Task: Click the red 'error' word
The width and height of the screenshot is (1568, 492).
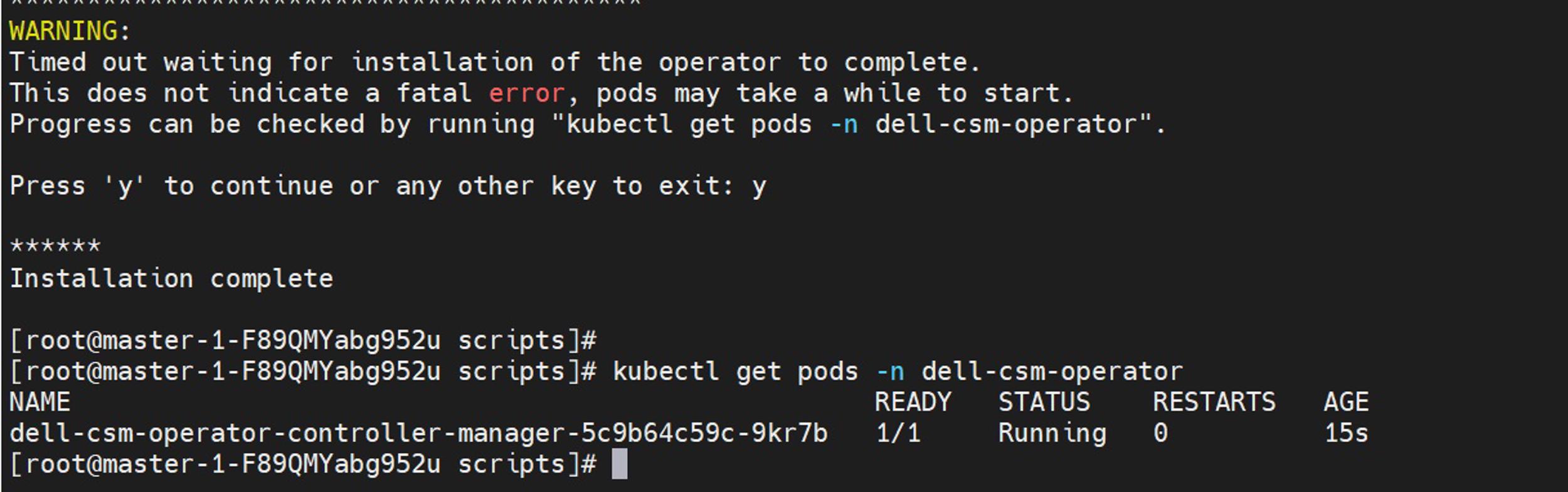Action: click(527, 93)
